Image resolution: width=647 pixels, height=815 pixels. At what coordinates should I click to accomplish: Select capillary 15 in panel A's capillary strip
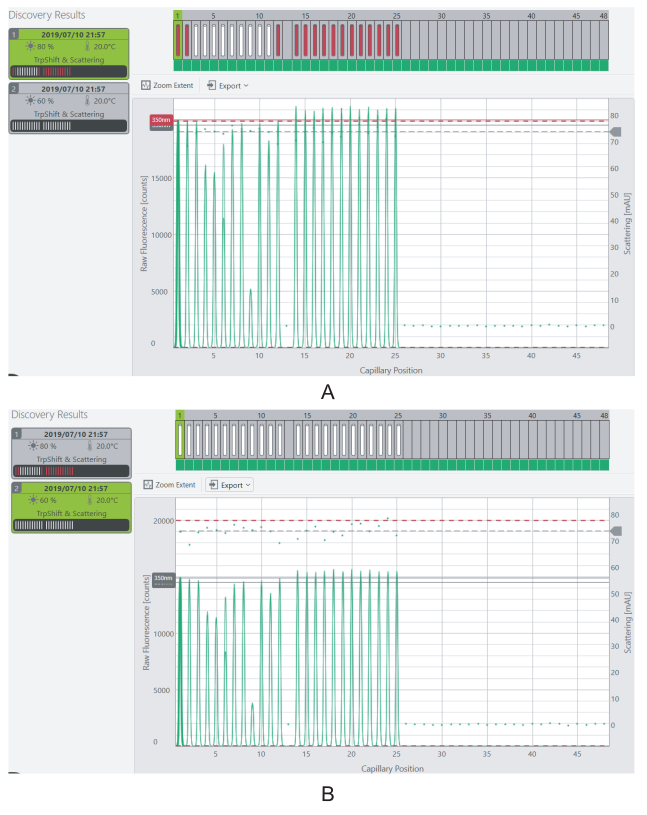pyautogui.click(x=306, y=40)
